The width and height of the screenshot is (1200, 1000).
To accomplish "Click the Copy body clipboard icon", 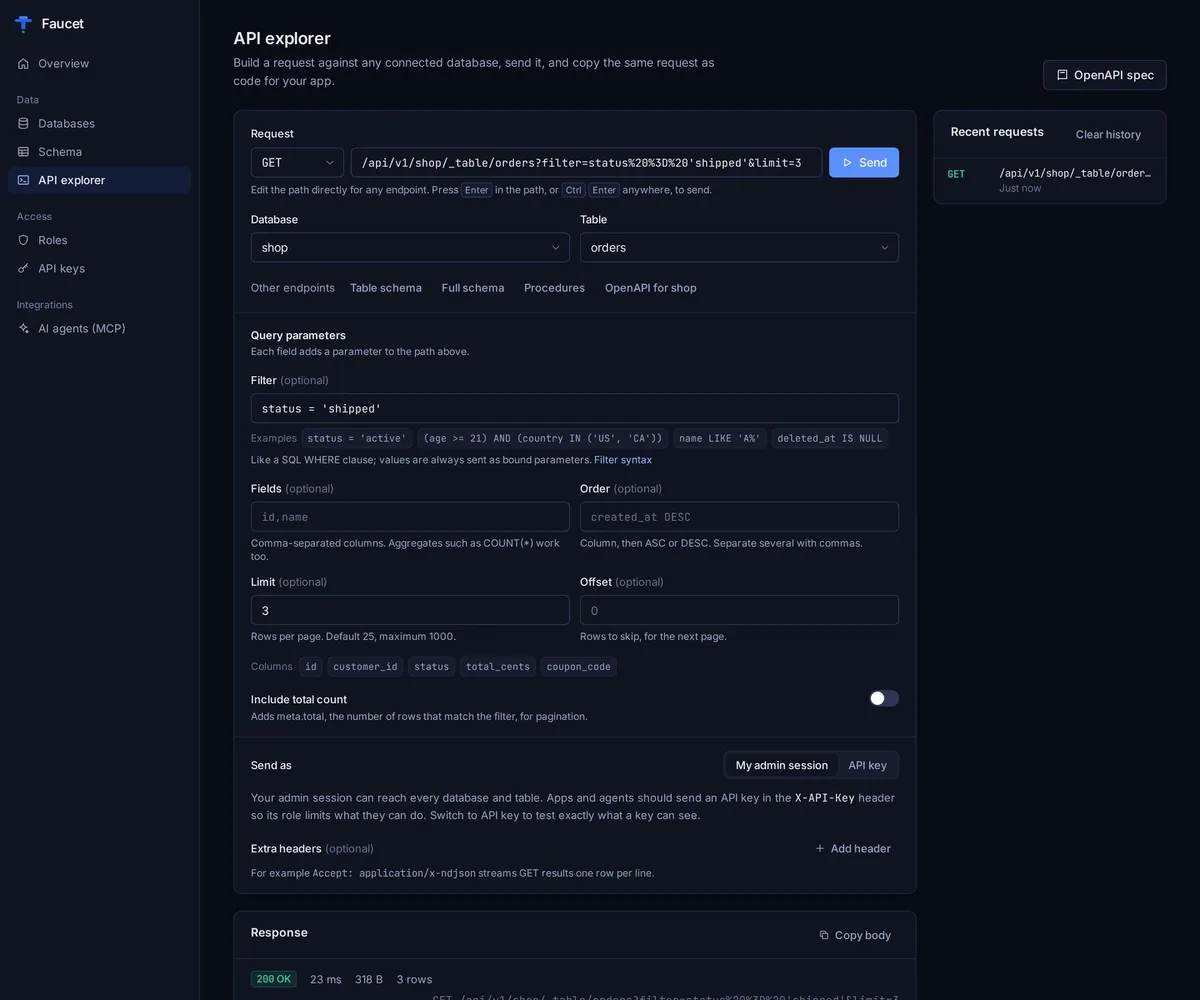I will (x=824, y=935).
